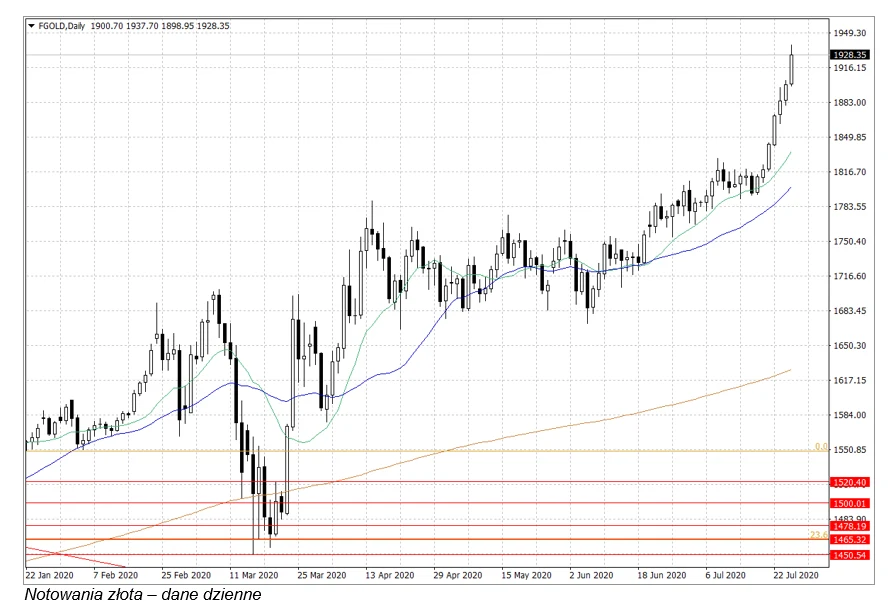Click the latest candlestick at the top right
The height and width of the screenshot is (608, 894).
[792, 68]
